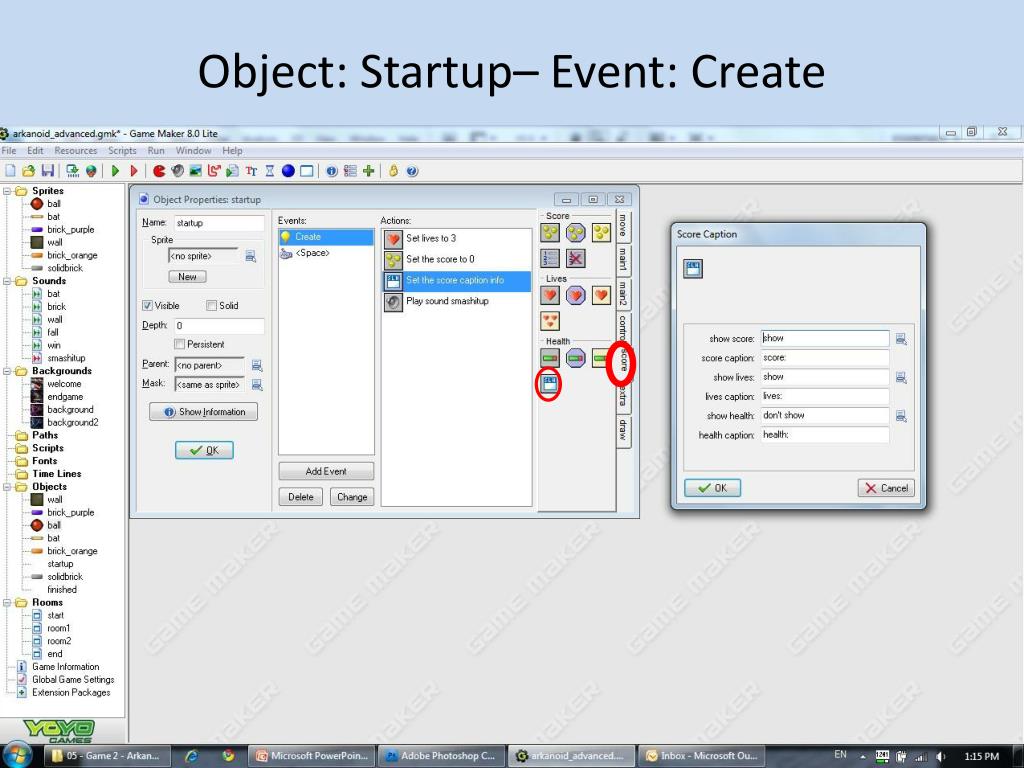Open the Parent selection menu icon
Image resolution: width=1024 pixels, height=768 pixels.
click(257, 366)
